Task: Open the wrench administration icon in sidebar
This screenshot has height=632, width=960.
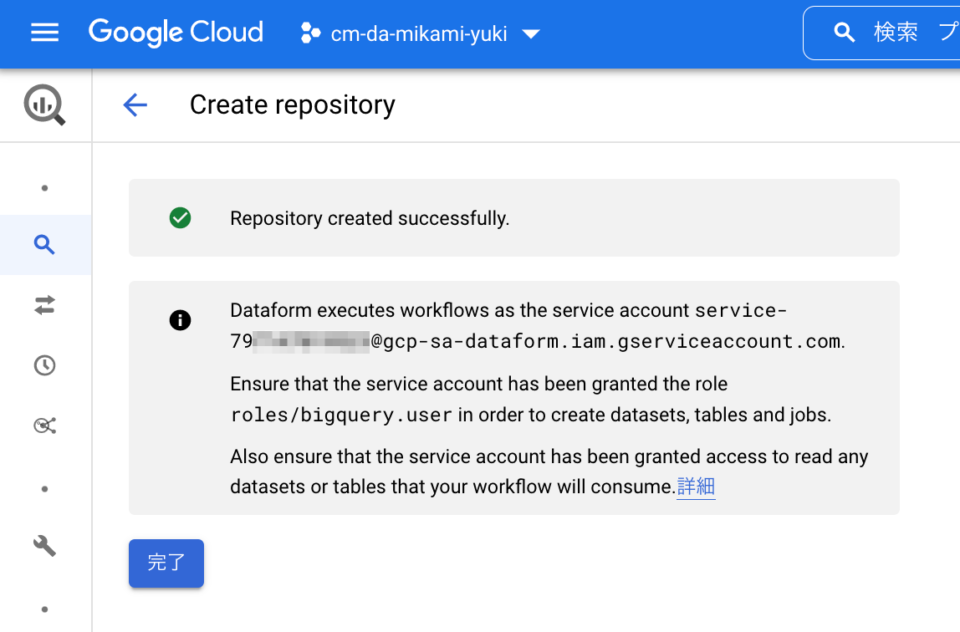Action: click(45, 545)
